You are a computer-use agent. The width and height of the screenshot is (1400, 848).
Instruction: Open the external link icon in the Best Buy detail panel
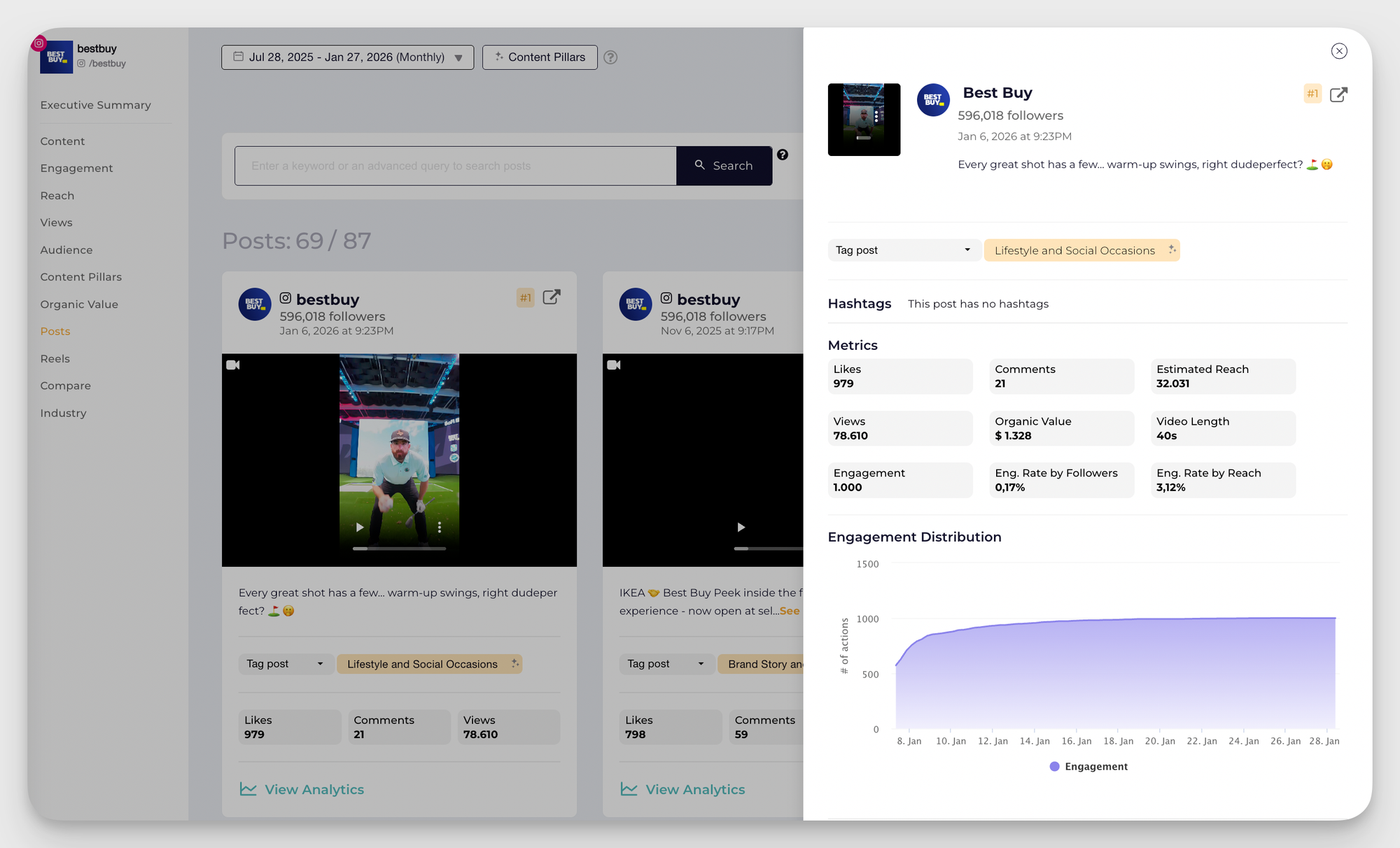(1338, 94)
